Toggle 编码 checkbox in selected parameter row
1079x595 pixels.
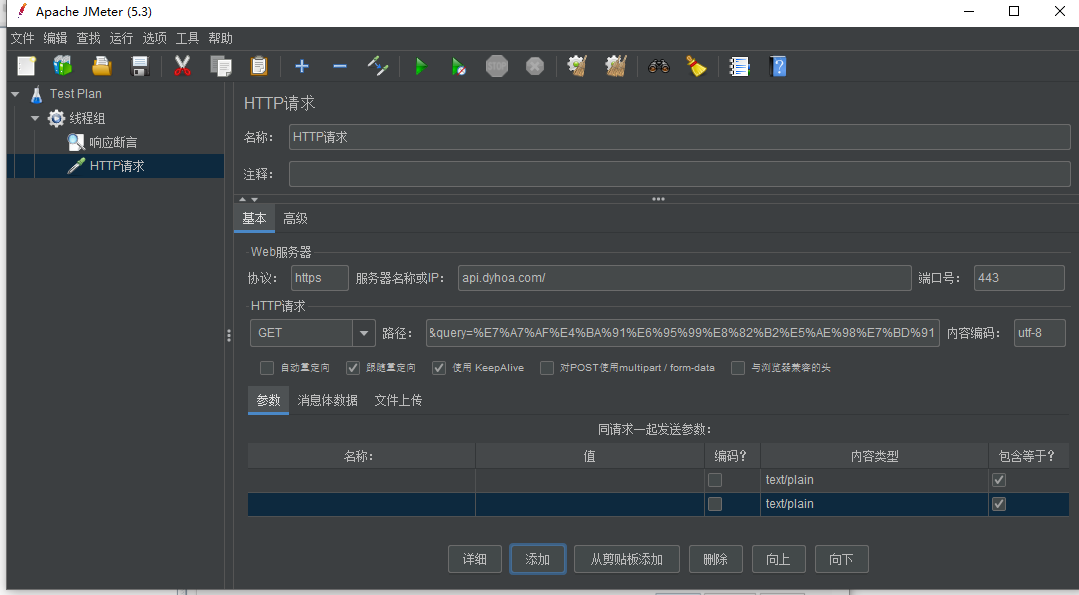coord(715,504)
